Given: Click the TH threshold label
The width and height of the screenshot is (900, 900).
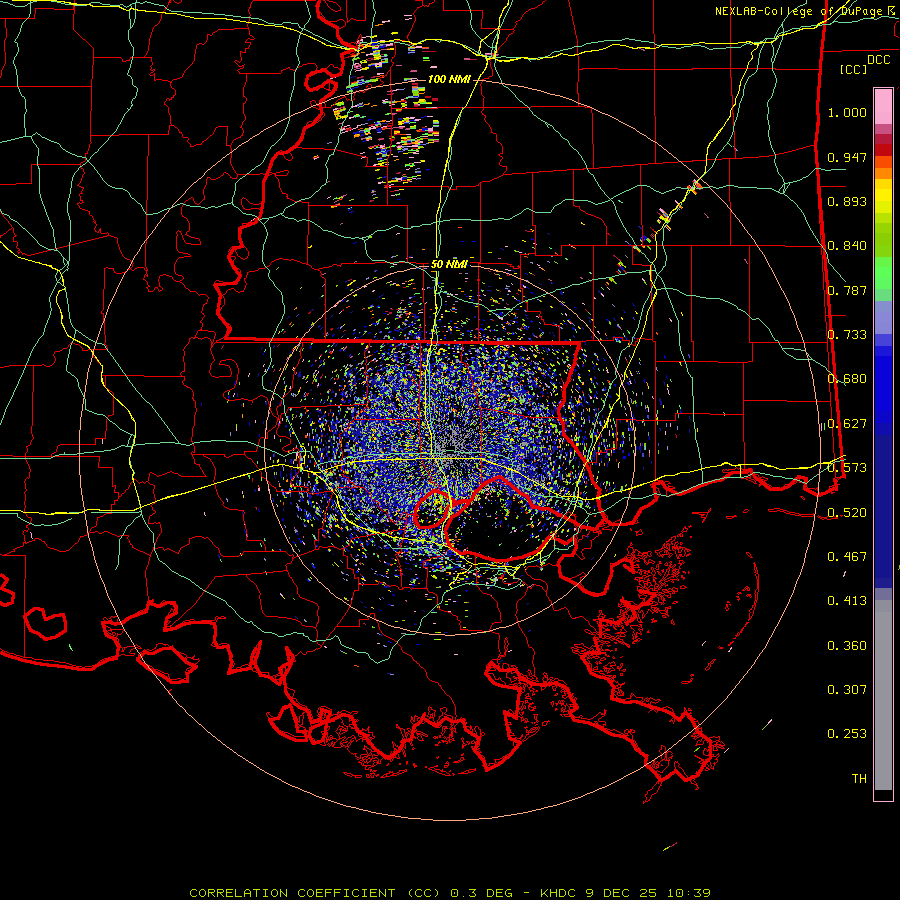Looking at the screenshot, I should point(859,779).
